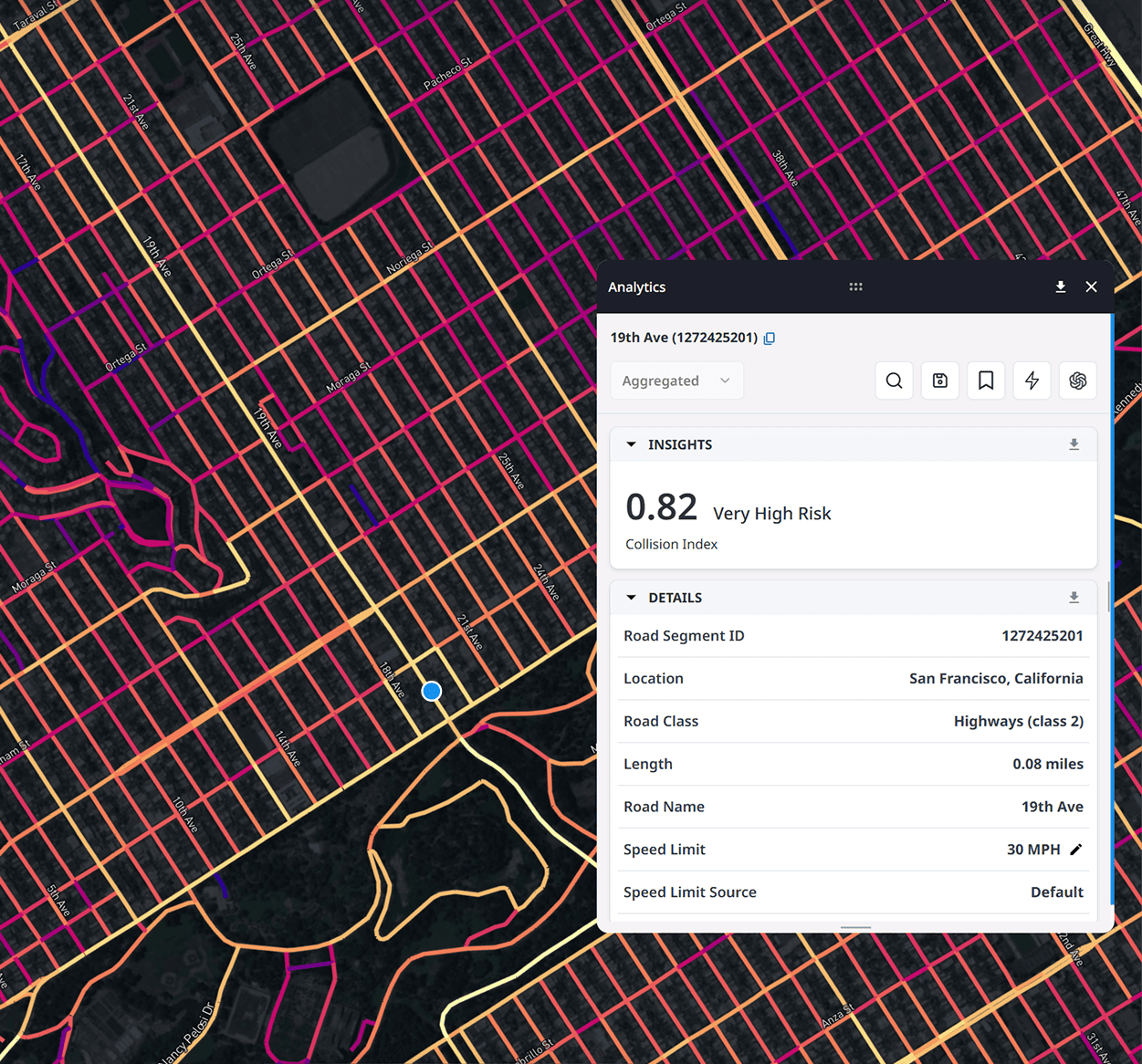The width and height of the screenshot is (1142, 1064).
Task: Click the 38th Ave map label
Action: click(785, 169)
